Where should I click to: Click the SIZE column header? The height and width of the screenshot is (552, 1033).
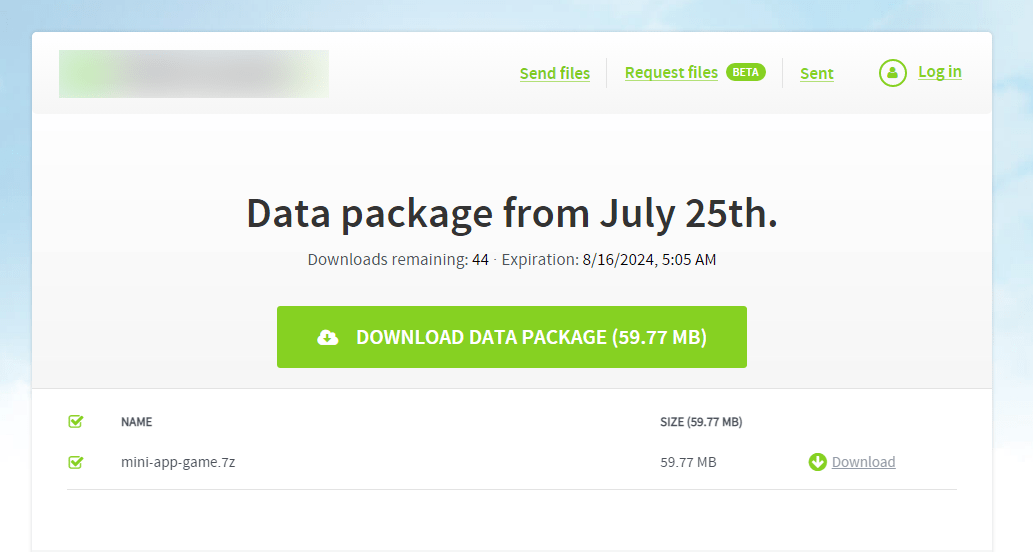coord(701,422)
